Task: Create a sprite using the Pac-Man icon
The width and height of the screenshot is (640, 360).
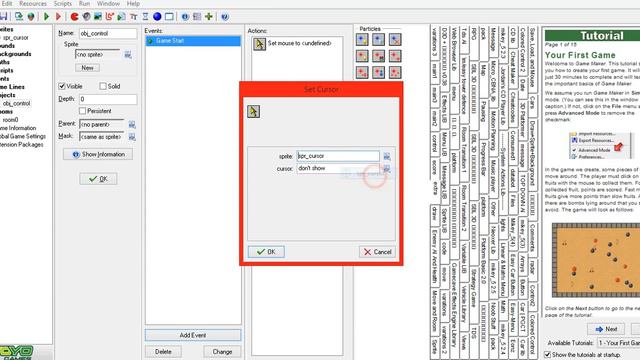Action: pyautogui.click(x=74, y=16)
